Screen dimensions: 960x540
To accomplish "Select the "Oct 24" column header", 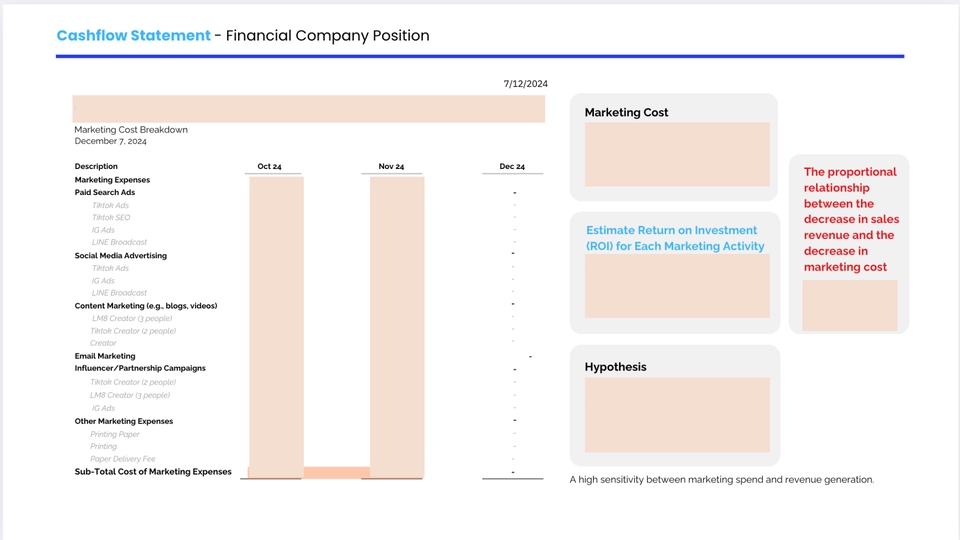I will [269, 166].
